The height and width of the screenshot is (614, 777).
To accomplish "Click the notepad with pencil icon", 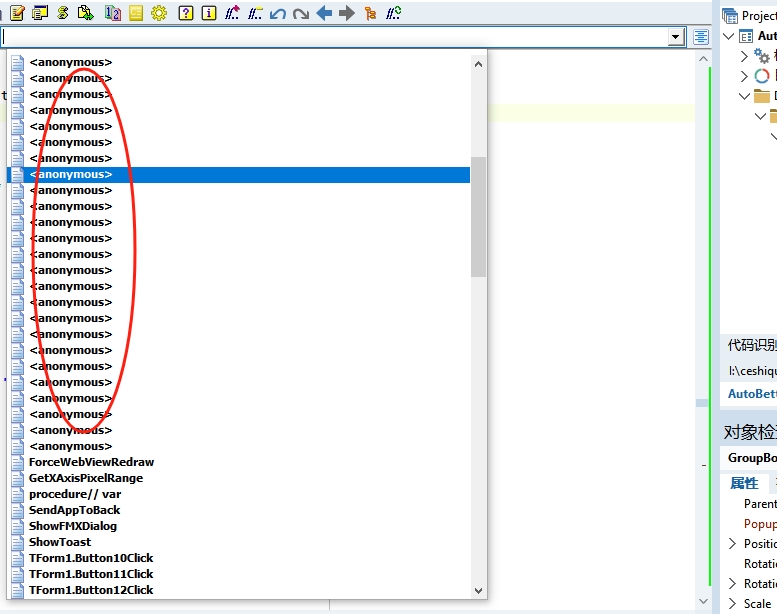I will (x=17, y=13).
